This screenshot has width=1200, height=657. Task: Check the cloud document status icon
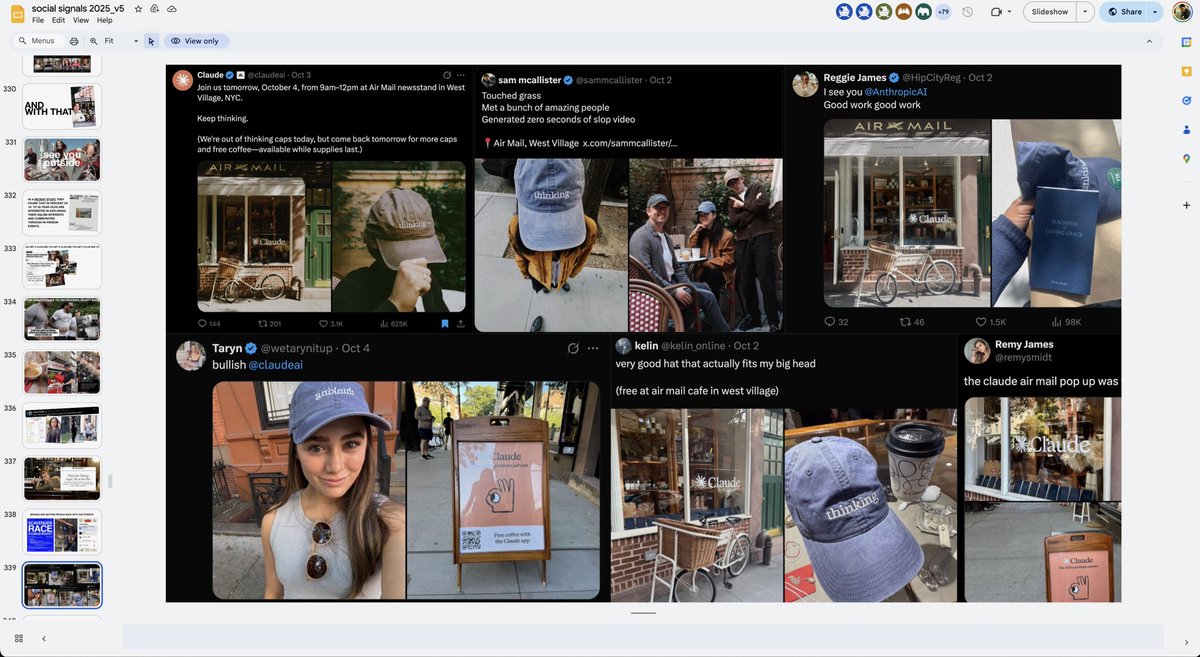(171, 8)
